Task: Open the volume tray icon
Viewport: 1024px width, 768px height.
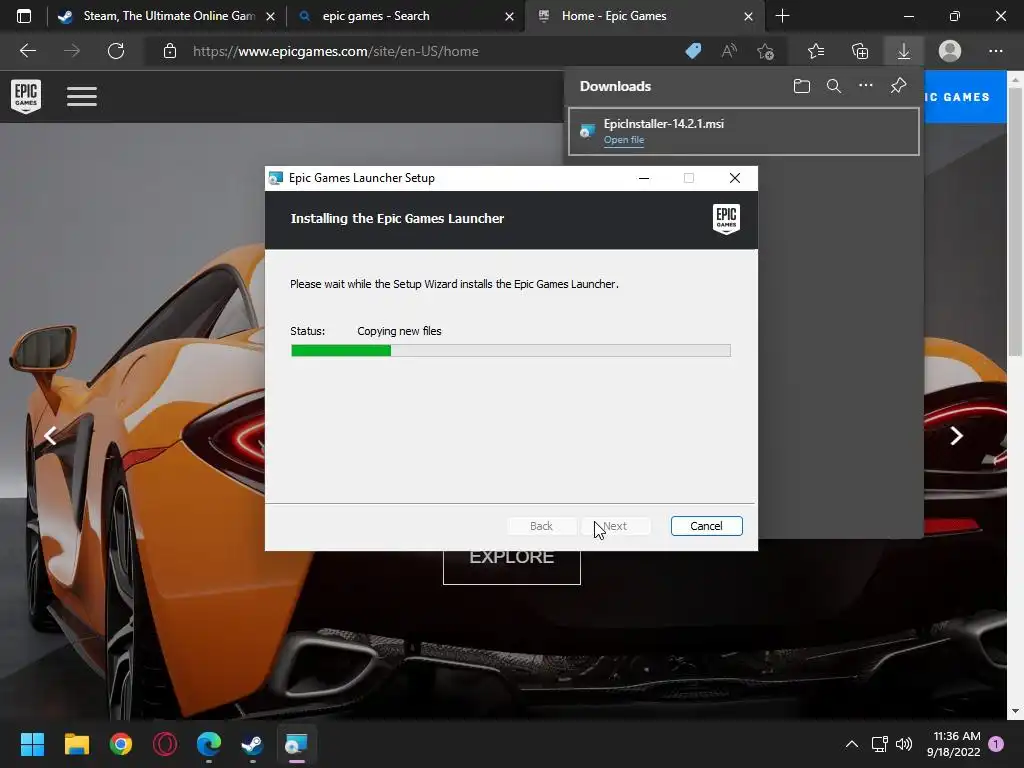Action: click(904, 744)
